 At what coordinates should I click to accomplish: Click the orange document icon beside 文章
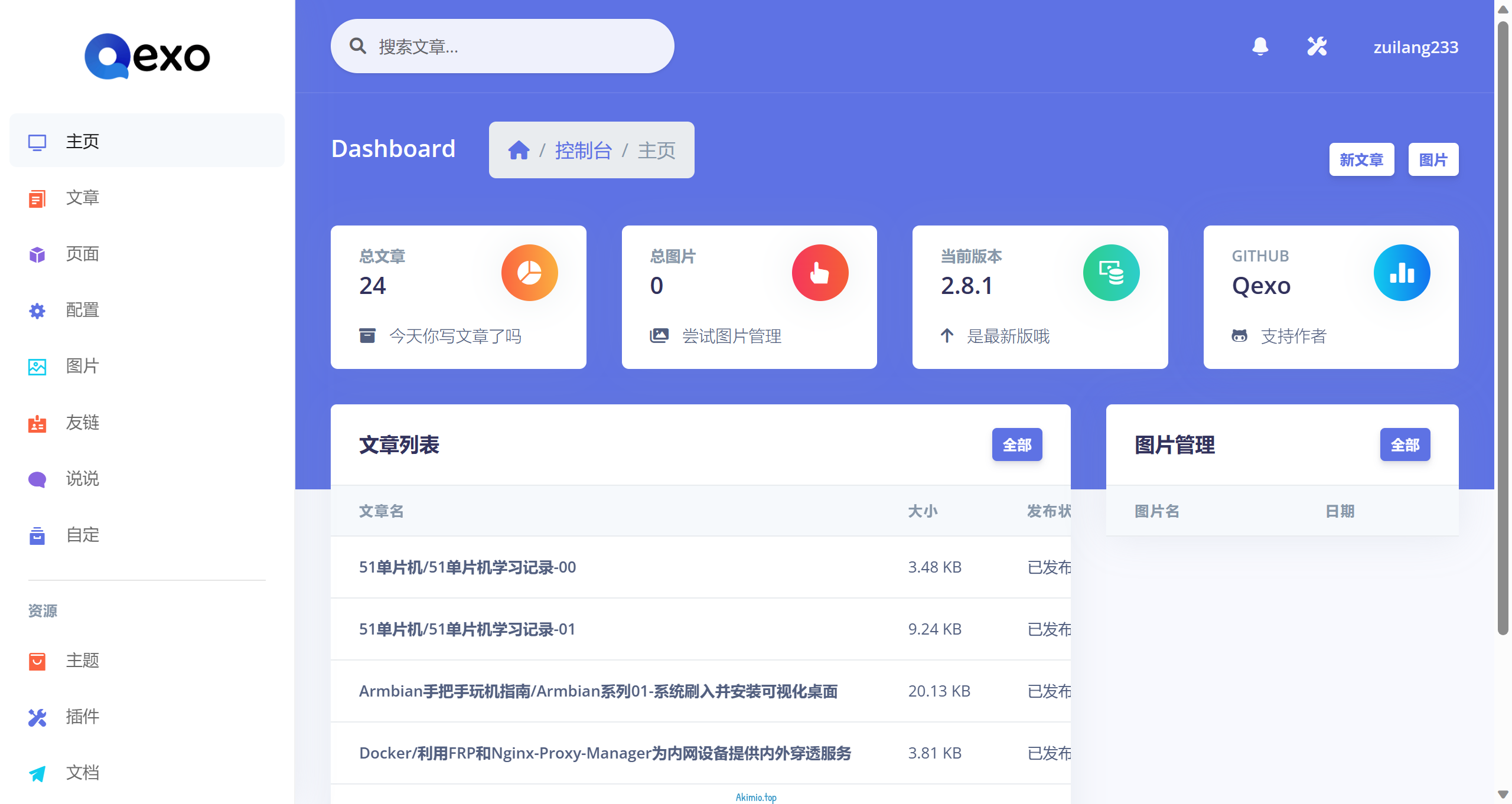point(37,198)
